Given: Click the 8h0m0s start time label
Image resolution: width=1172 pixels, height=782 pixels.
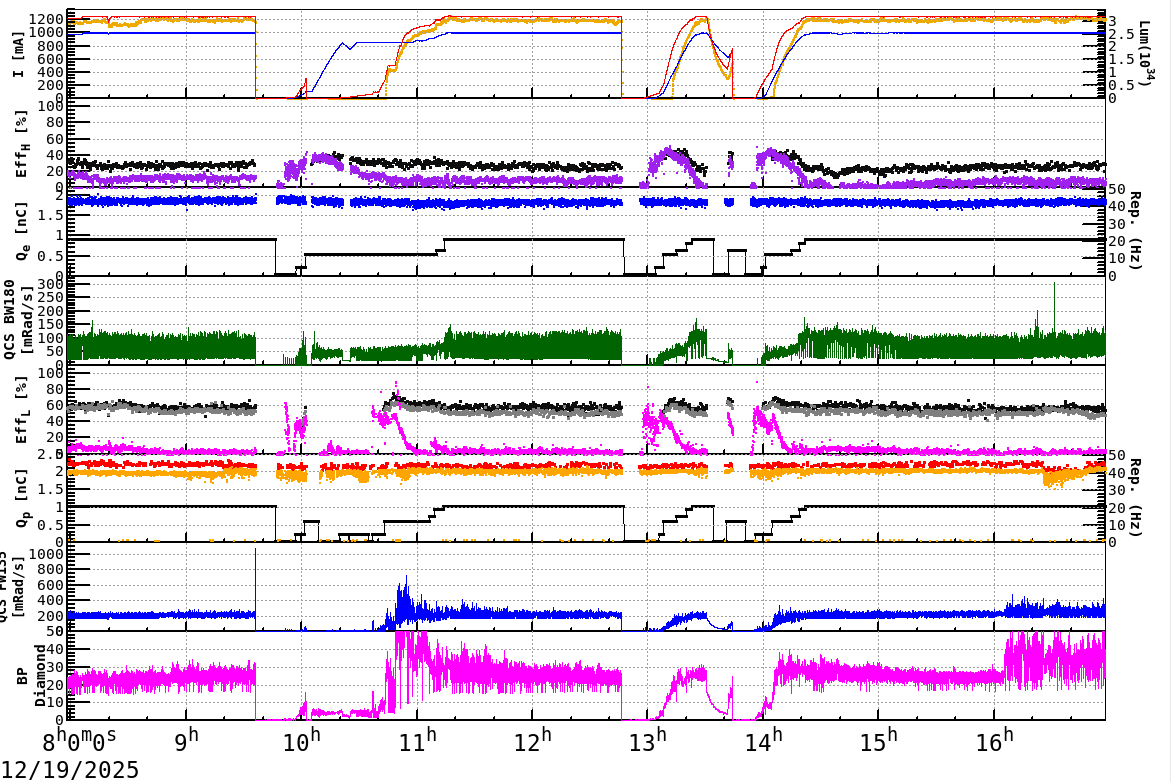Looking at the screenshot, I should click(78, 739).
